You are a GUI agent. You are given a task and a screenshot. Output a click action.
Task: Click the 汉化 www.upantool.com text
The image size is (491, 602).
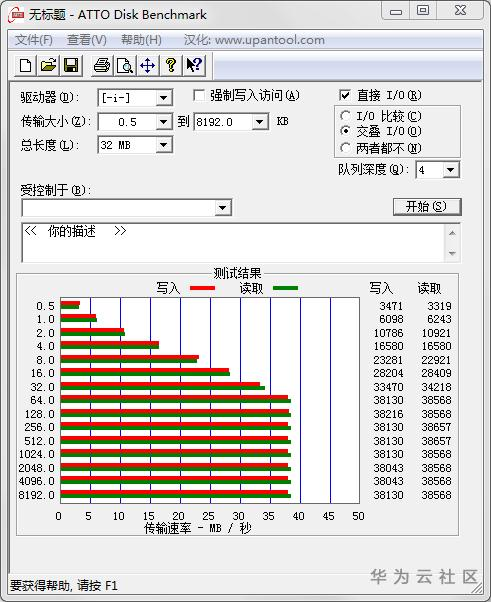(254, 40)
